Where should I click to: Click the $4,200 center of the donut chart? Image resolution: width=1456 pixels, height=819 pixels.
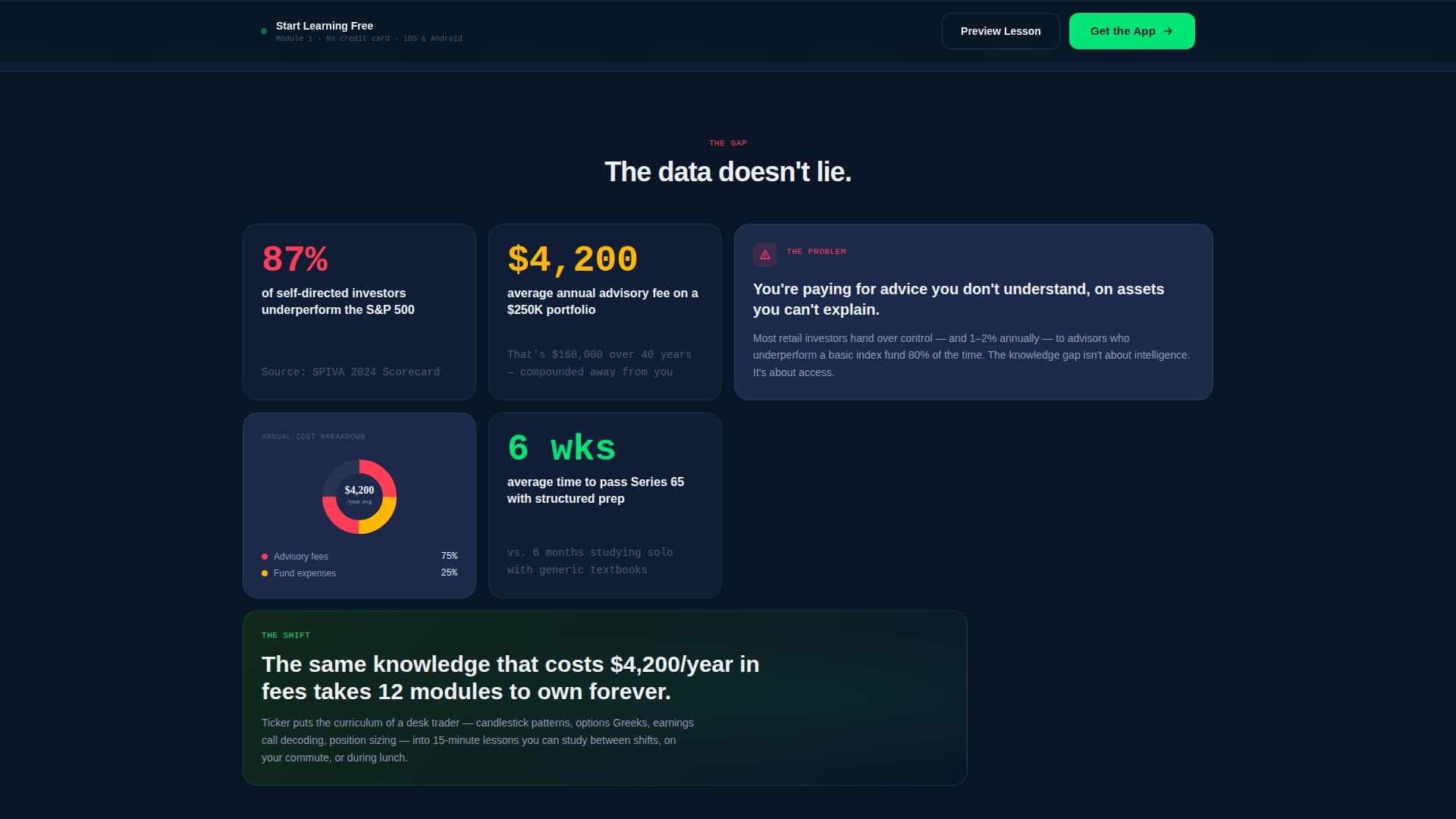(359, 494)
